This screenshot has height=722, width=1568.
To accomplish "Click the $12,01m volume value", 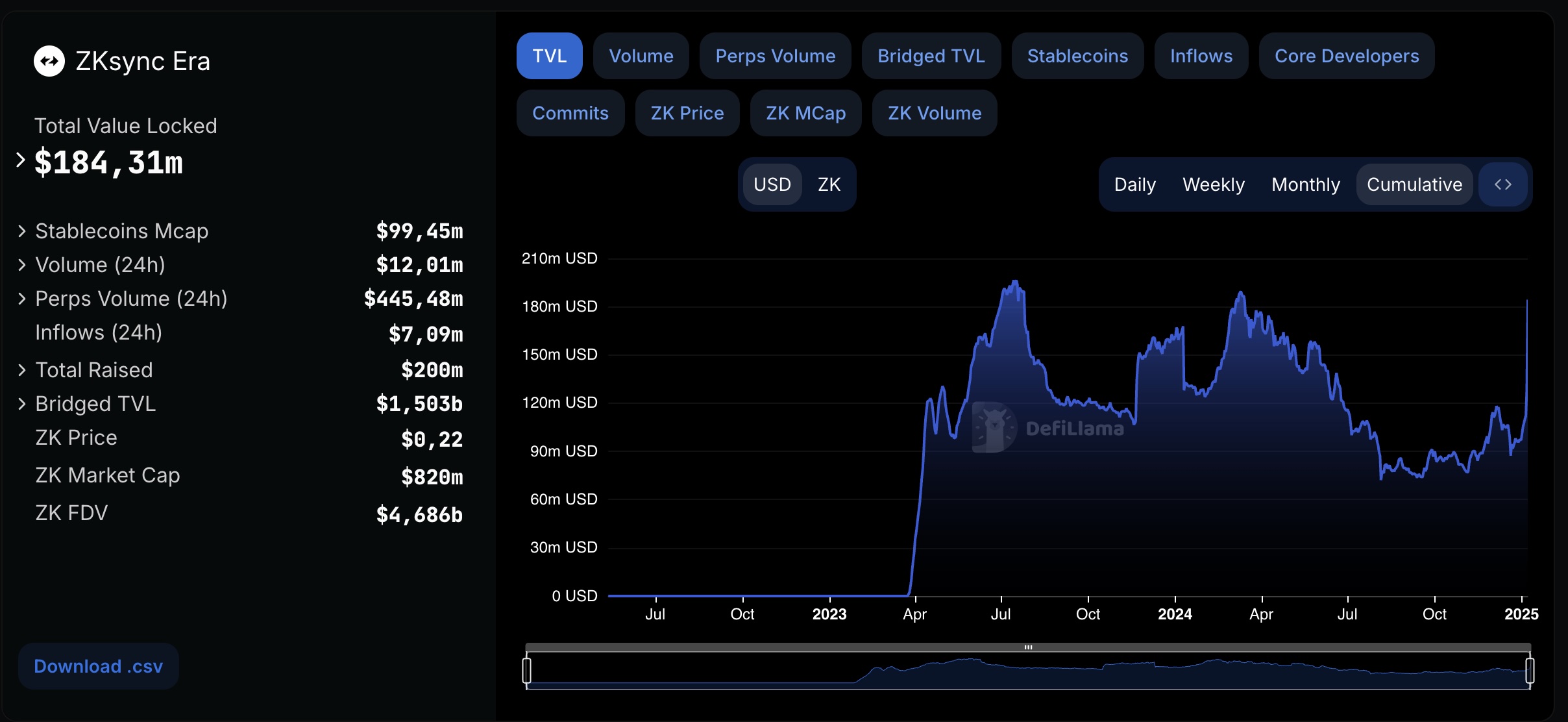I will (419, 265).
